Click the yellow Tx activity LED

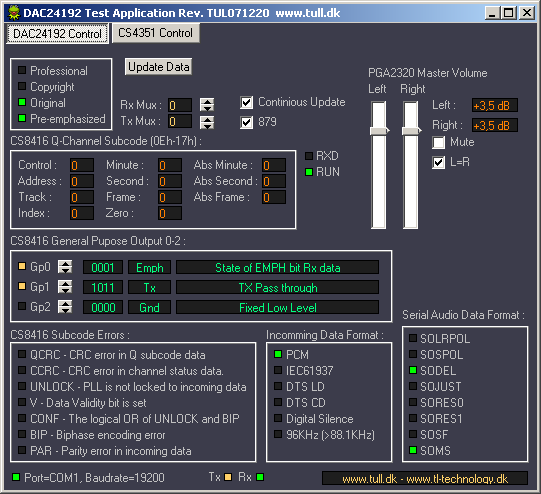point(228,477)
